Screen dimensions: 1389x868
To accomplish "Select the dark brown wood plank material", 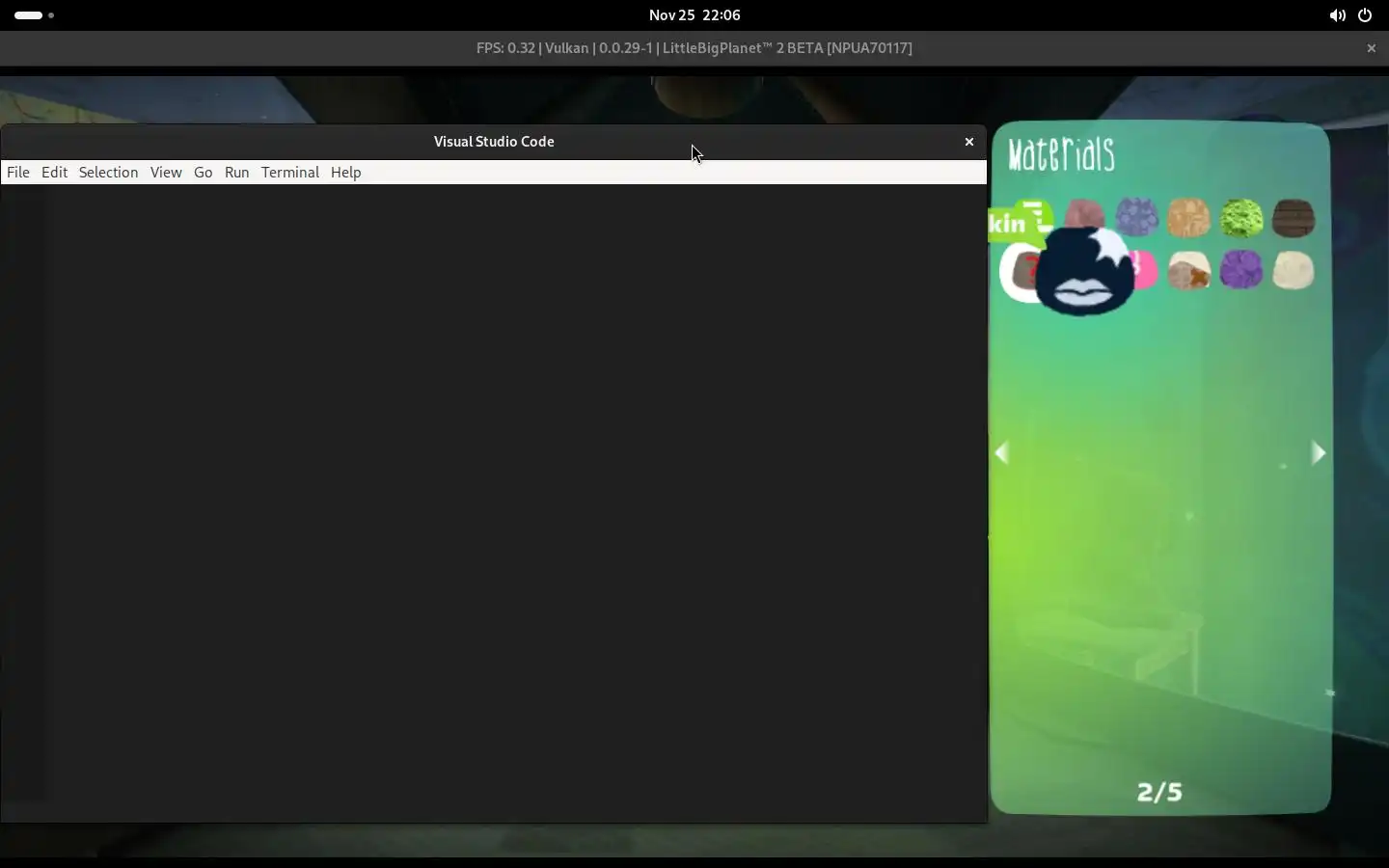I will [1294, 218].
